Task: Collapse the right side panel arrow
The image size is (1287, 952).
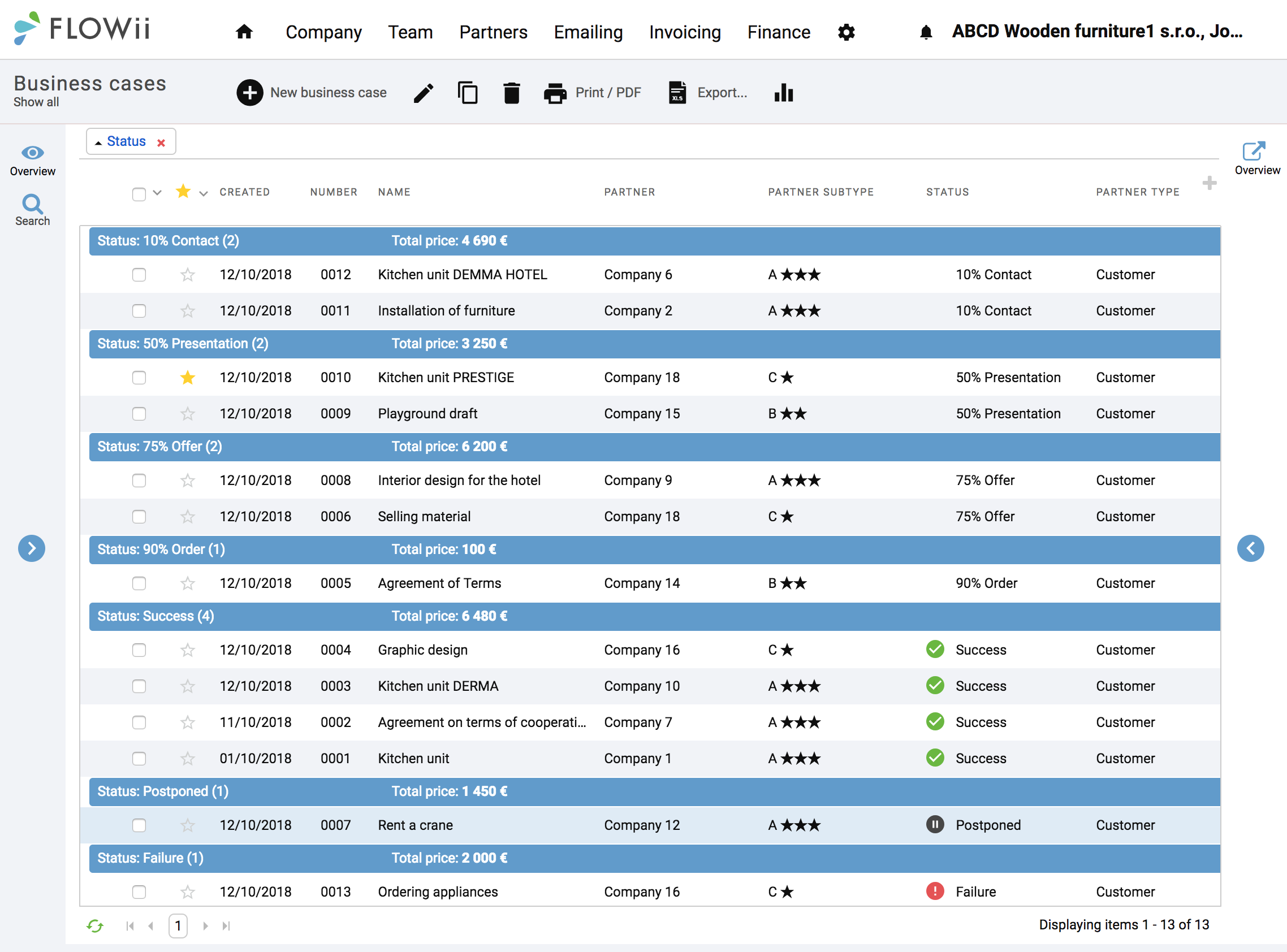Action: [x=1251, y=548]
